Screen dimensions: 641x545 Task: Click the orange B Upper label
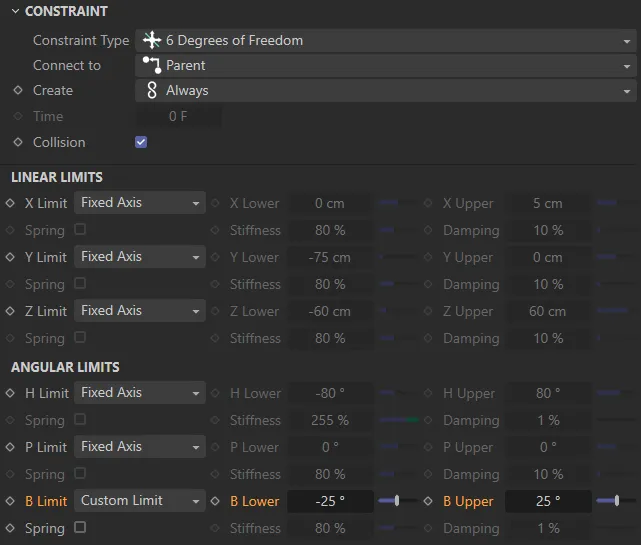pyautogui.click(x=468, y=501)
